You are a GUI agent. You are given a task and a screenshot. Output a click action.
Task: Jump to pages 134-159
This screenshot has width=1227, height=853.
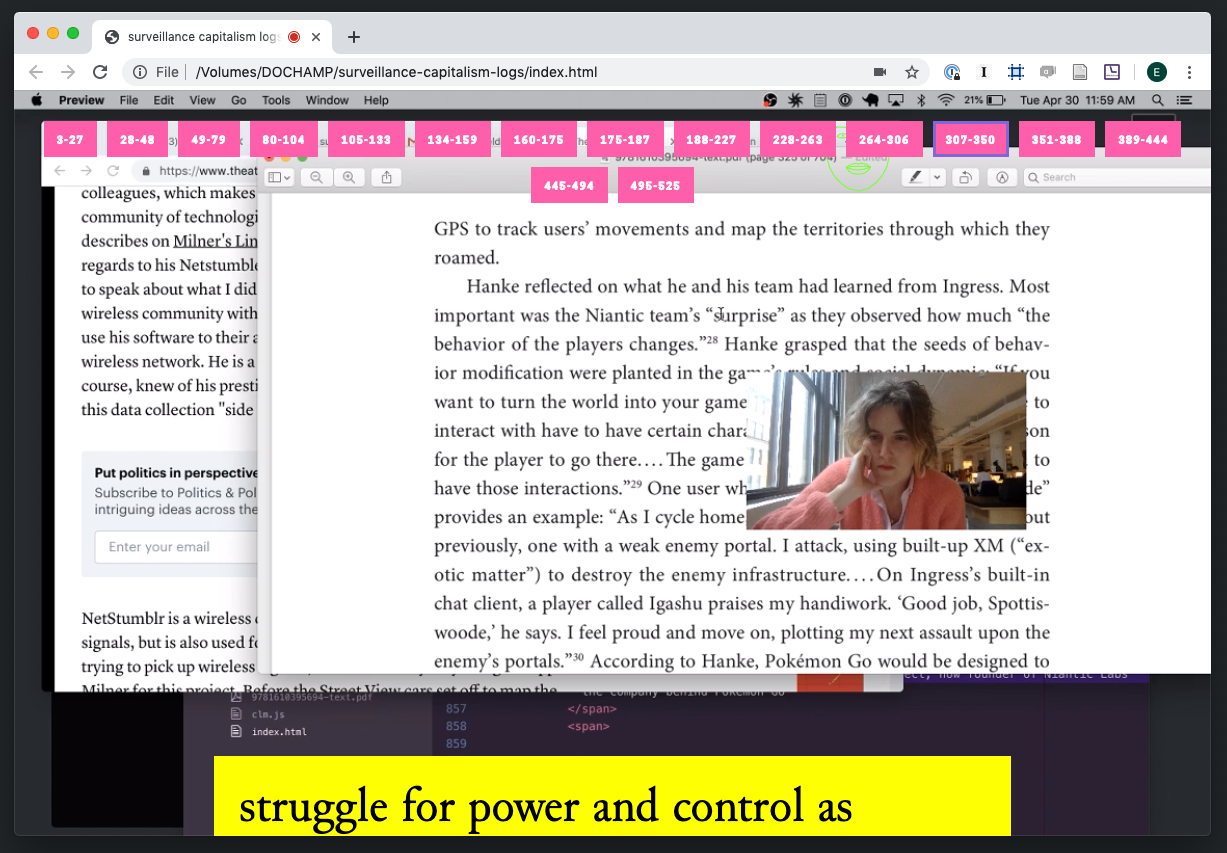click(452, 140)
